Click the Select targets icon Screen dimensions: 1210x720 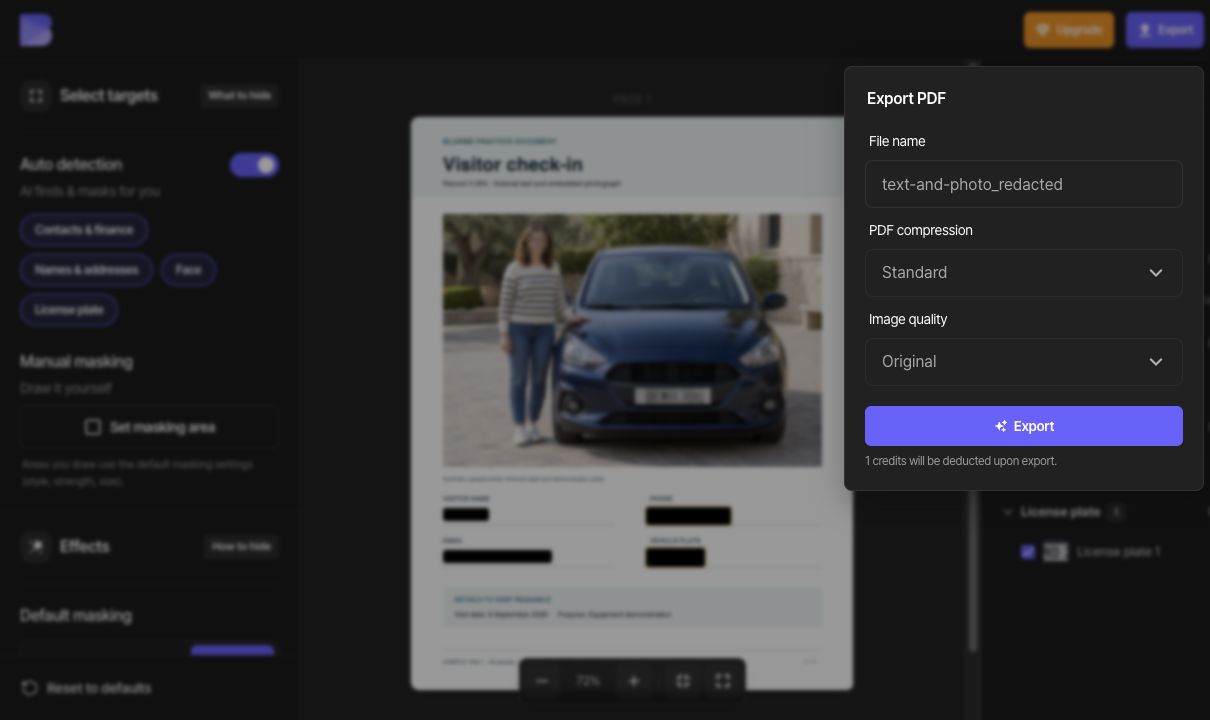36,96
